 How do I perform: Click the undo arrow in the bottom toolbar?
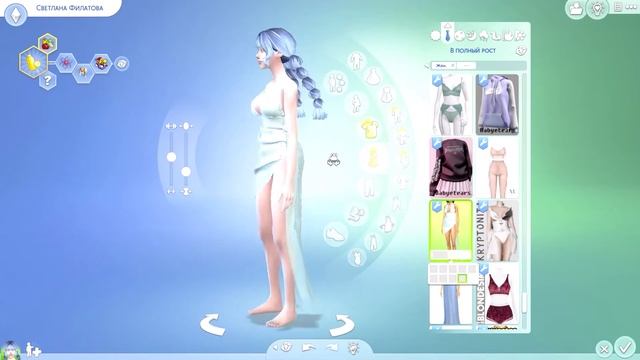point(308,348)
